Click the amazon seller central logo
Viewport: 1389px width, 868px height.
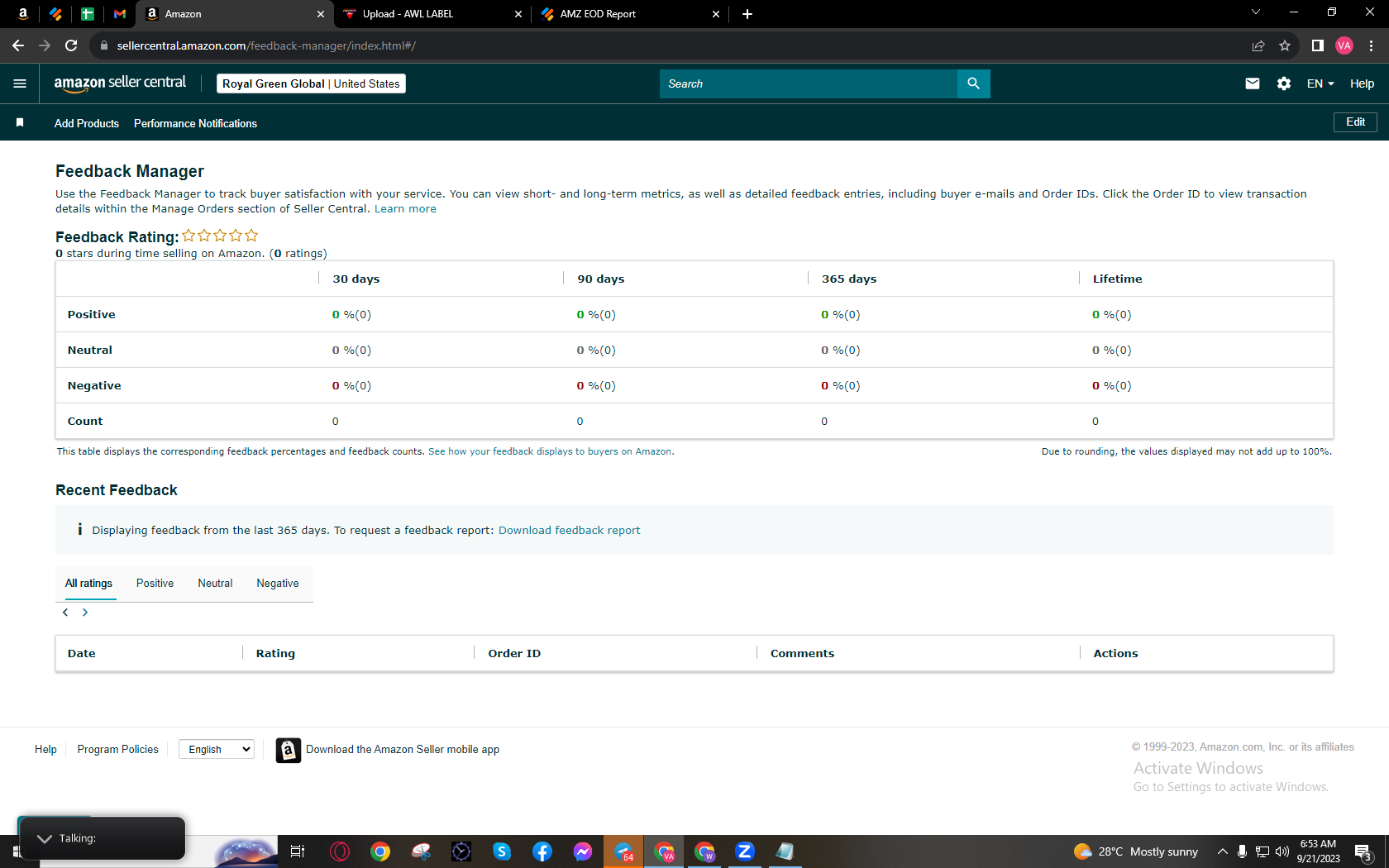point(120,83)
